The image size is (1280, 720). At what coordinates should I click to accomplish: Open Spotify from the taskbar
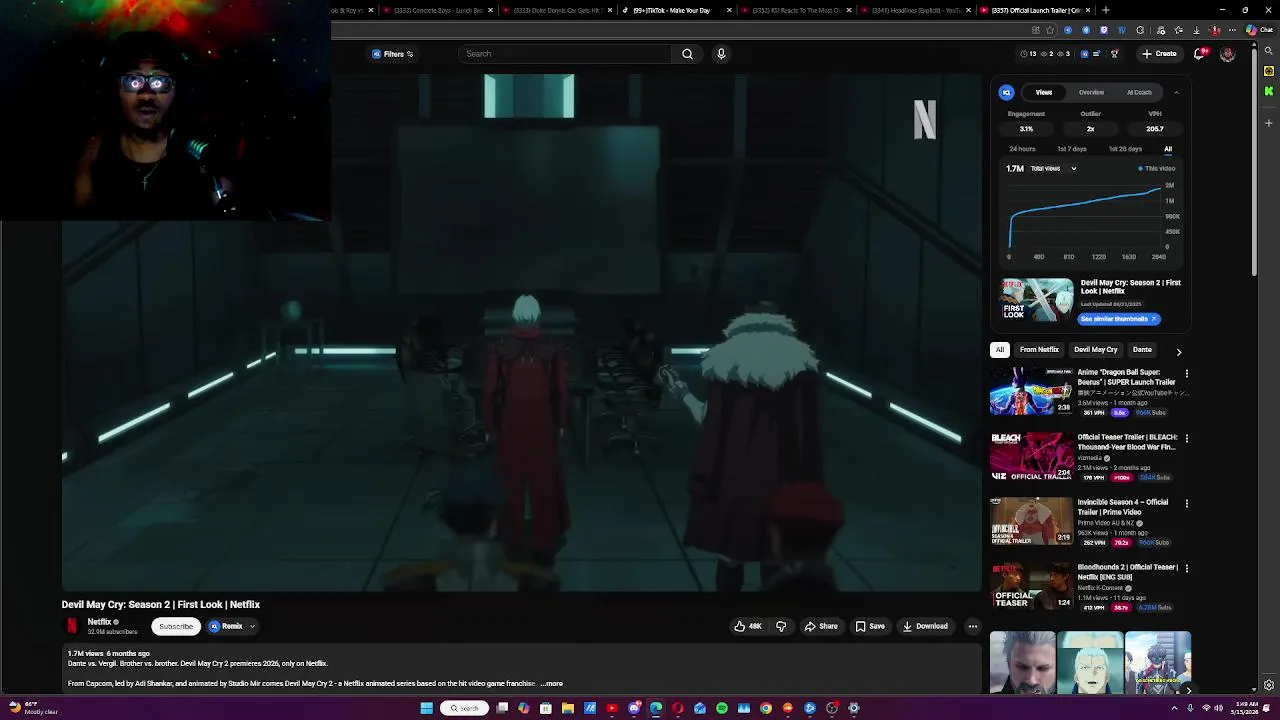pyautogui.click(x=722, y=708)
